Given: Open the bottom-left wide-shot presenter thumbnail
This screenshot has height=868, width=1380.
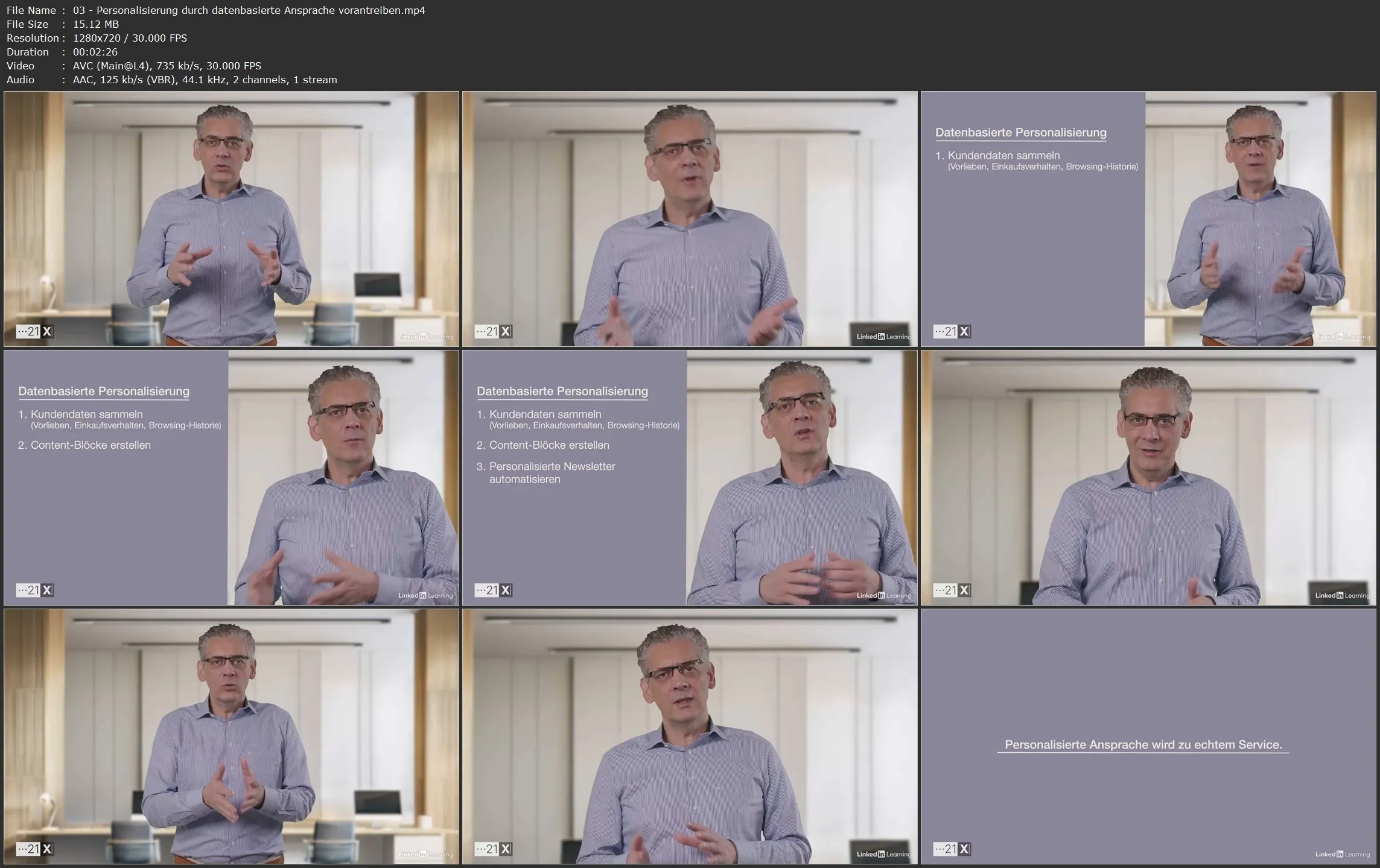Looking at the screenshot, I should coord(231,736).
